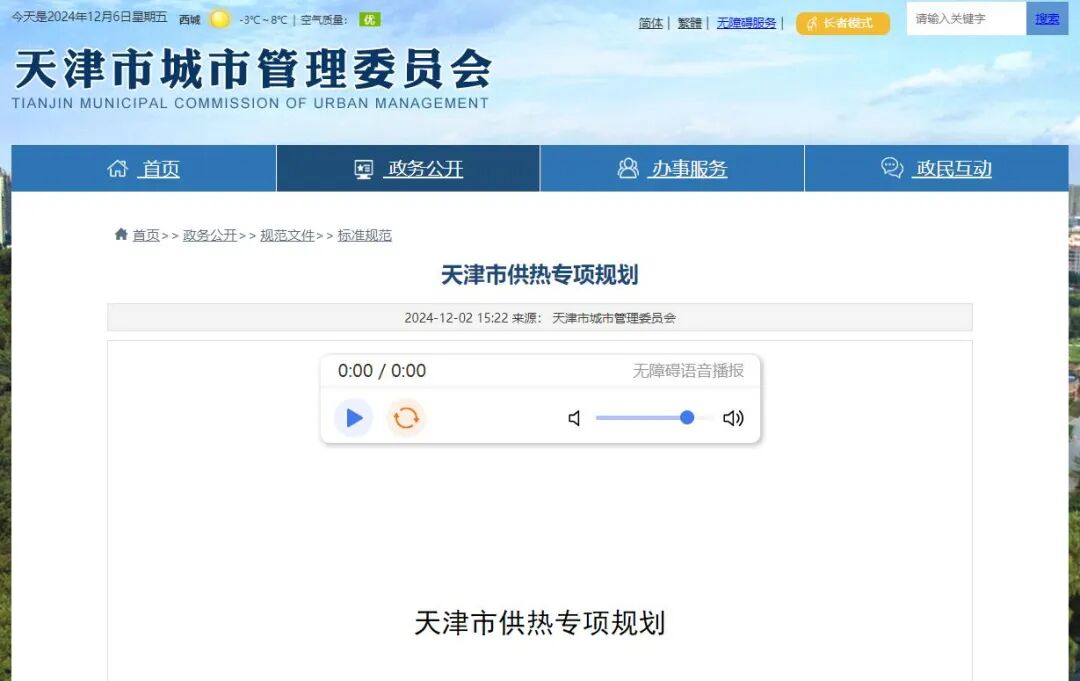Select the monitor icon beside 政务公开
This screenshot has width=1080, height=681.
pyautogui.click(x=361, y=168)
